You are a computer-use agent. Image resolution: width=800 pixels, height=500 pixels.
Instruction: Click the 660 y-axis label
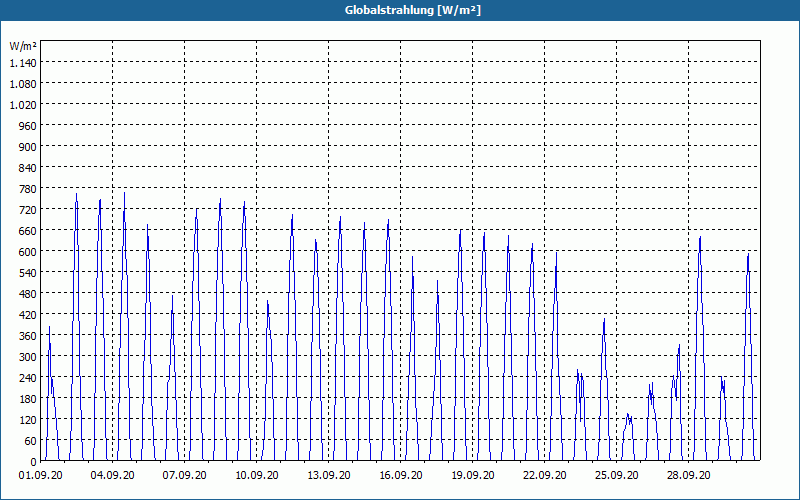(28, 231)
